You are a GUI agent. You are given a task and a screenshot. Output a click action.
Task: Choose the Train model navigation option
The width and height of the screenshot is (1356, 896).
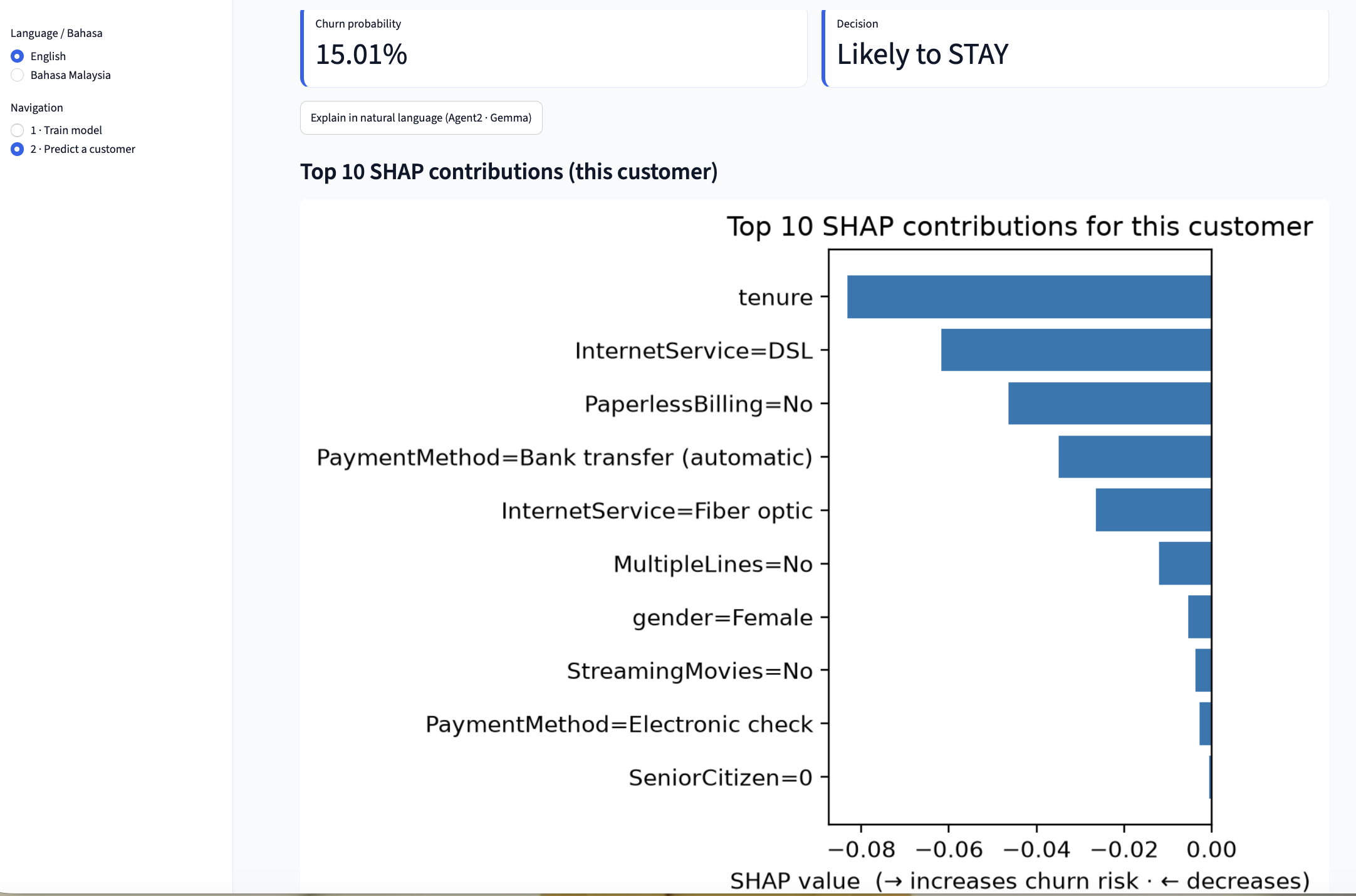pos(18,130)
